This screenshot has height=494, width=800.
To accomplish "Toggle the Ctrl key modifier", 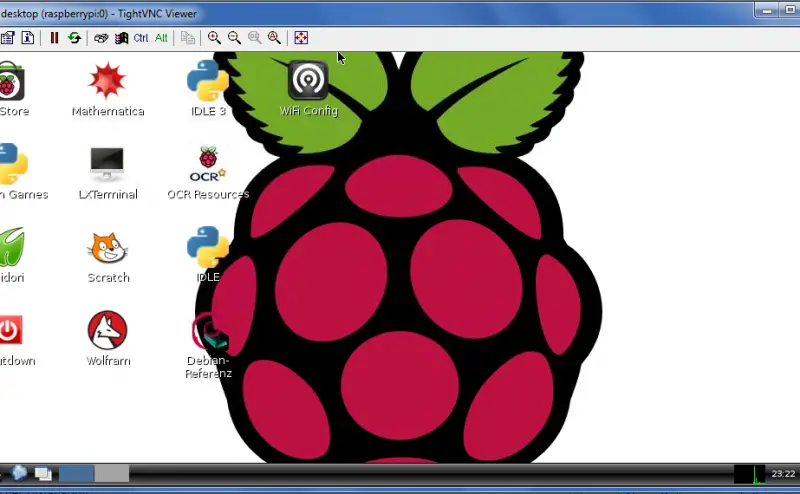I will tap(141, 38).
